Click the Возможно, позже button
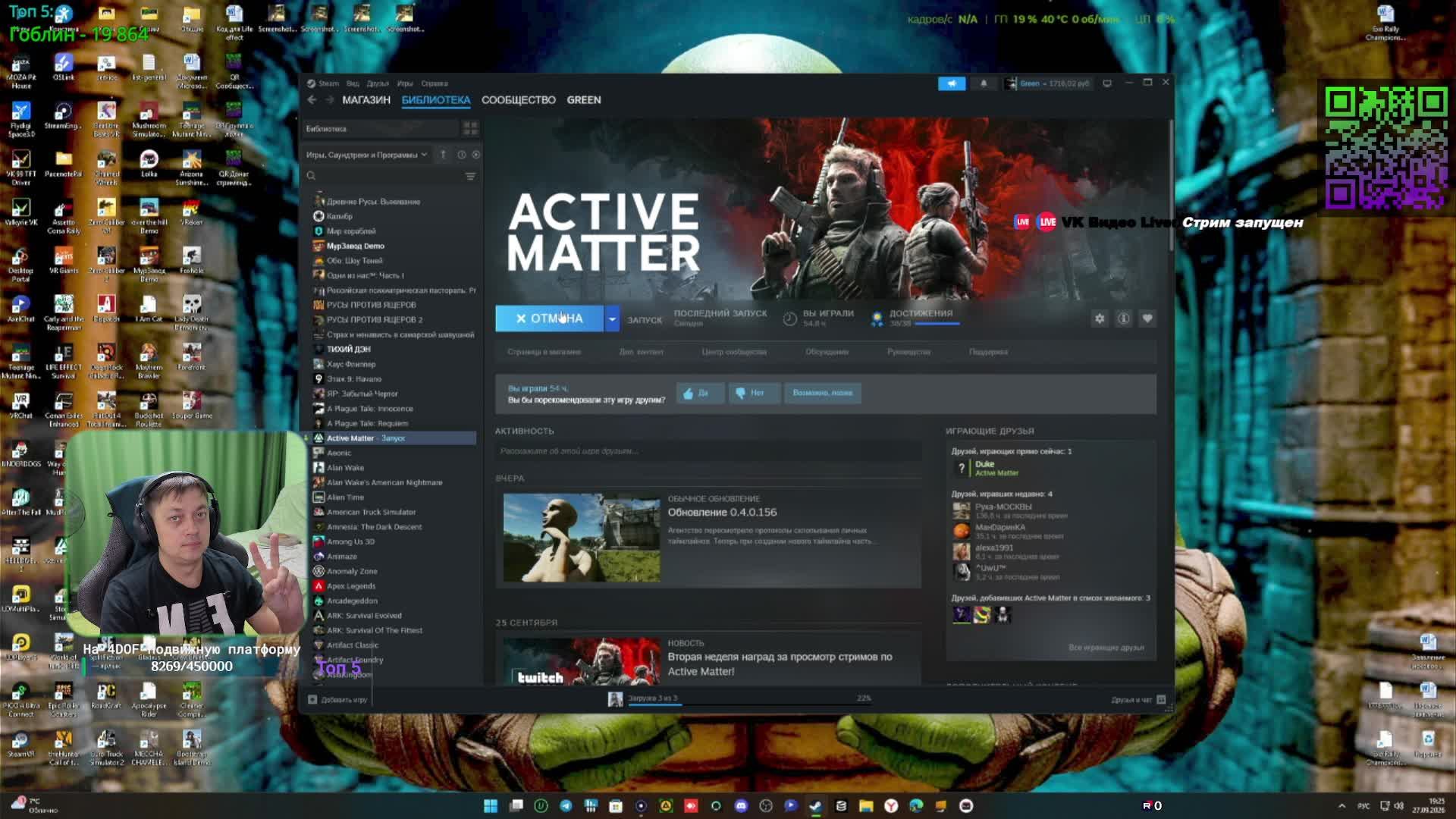This screenshot has height=819, width=1456. [822, 393]
